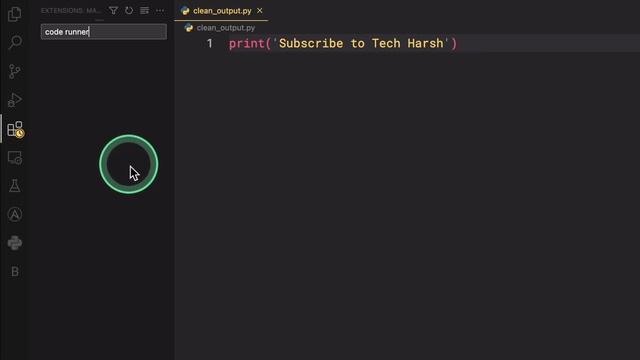Viewport: 640px width, 360px height.
Task: Click the print keyword in the code
Action: click(247, 43)
